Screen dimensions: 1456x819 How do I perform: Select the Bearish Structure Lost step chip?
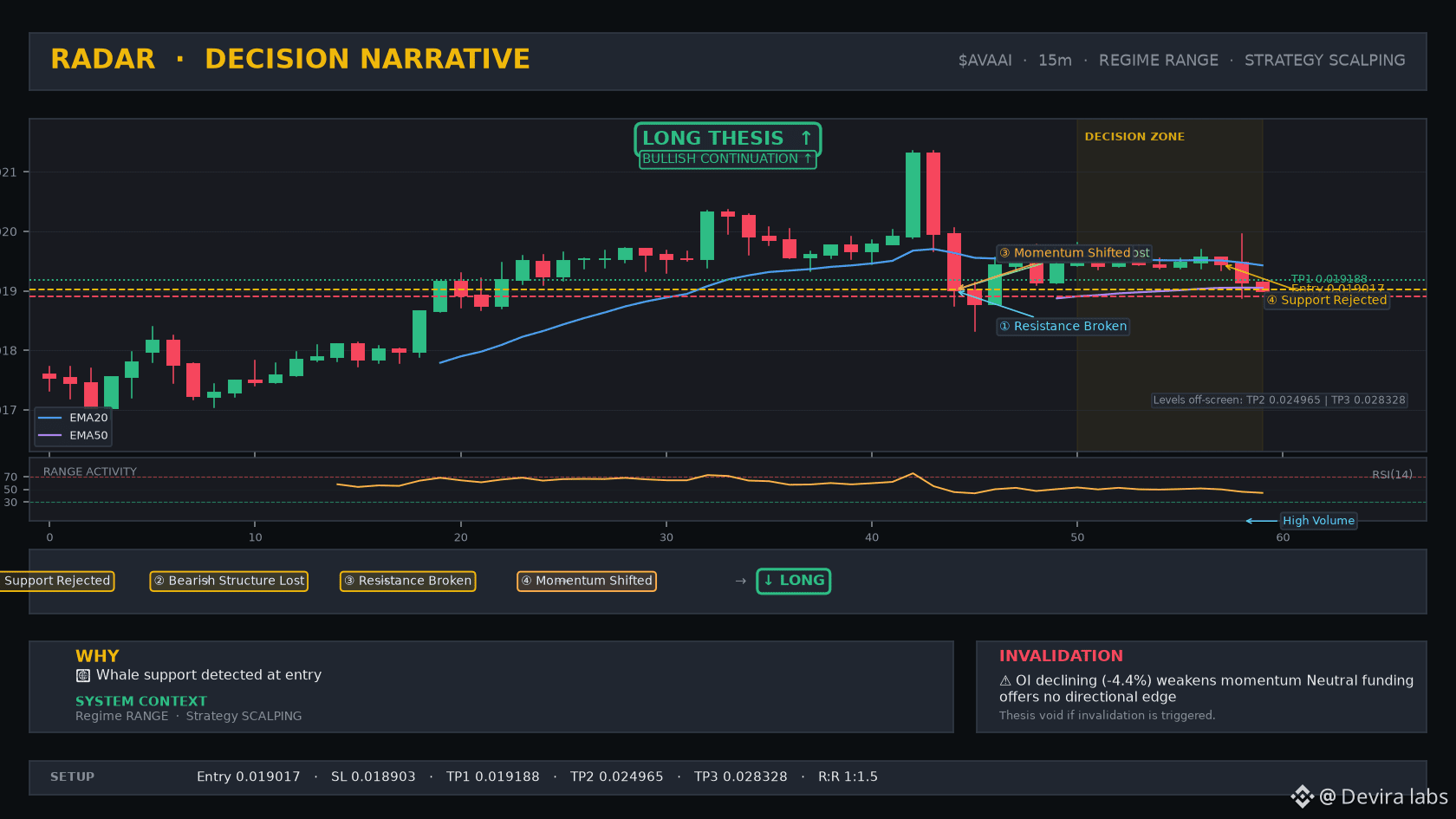(229, 581)
